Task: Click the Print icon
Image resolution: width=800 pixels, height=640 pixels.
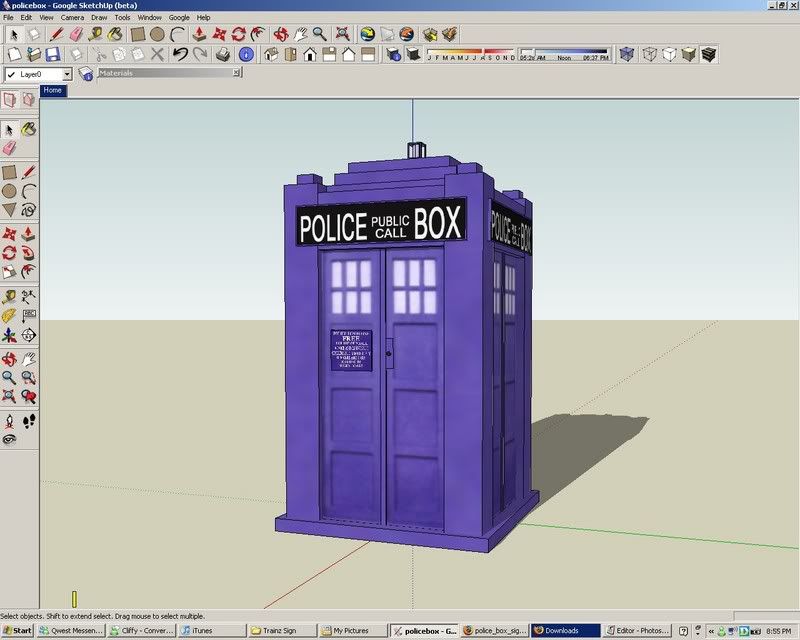Action: tap(222, 54)
